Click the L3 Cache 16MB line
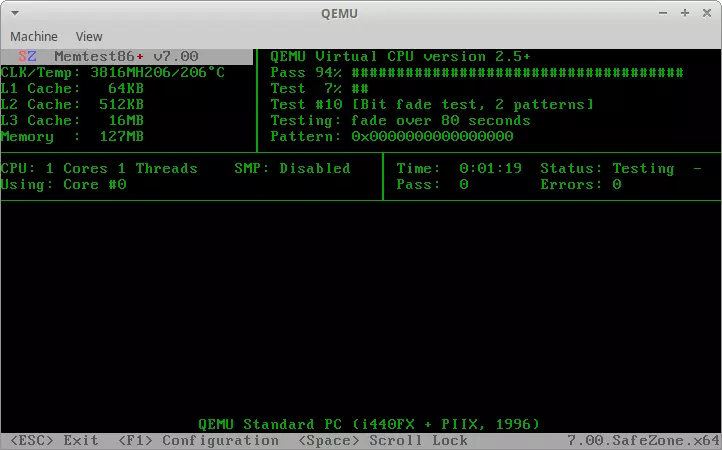Image resolution: width=722 pixels, height=450 pixels. [72, 121]
